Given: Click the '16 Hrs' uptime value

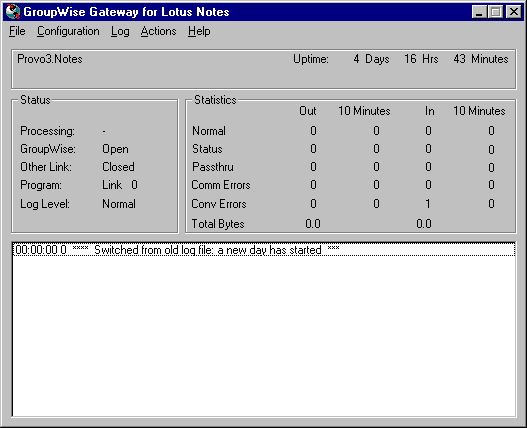Looking at the screenshot, I should [x=421, y=59].
